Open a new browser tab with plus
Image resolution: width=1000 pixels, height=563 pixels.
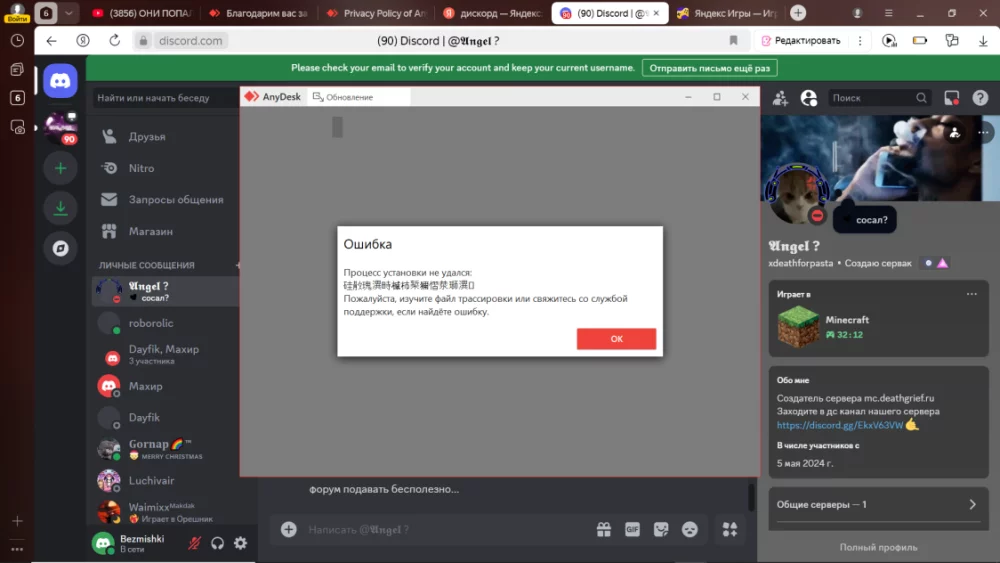coord(798,13)
